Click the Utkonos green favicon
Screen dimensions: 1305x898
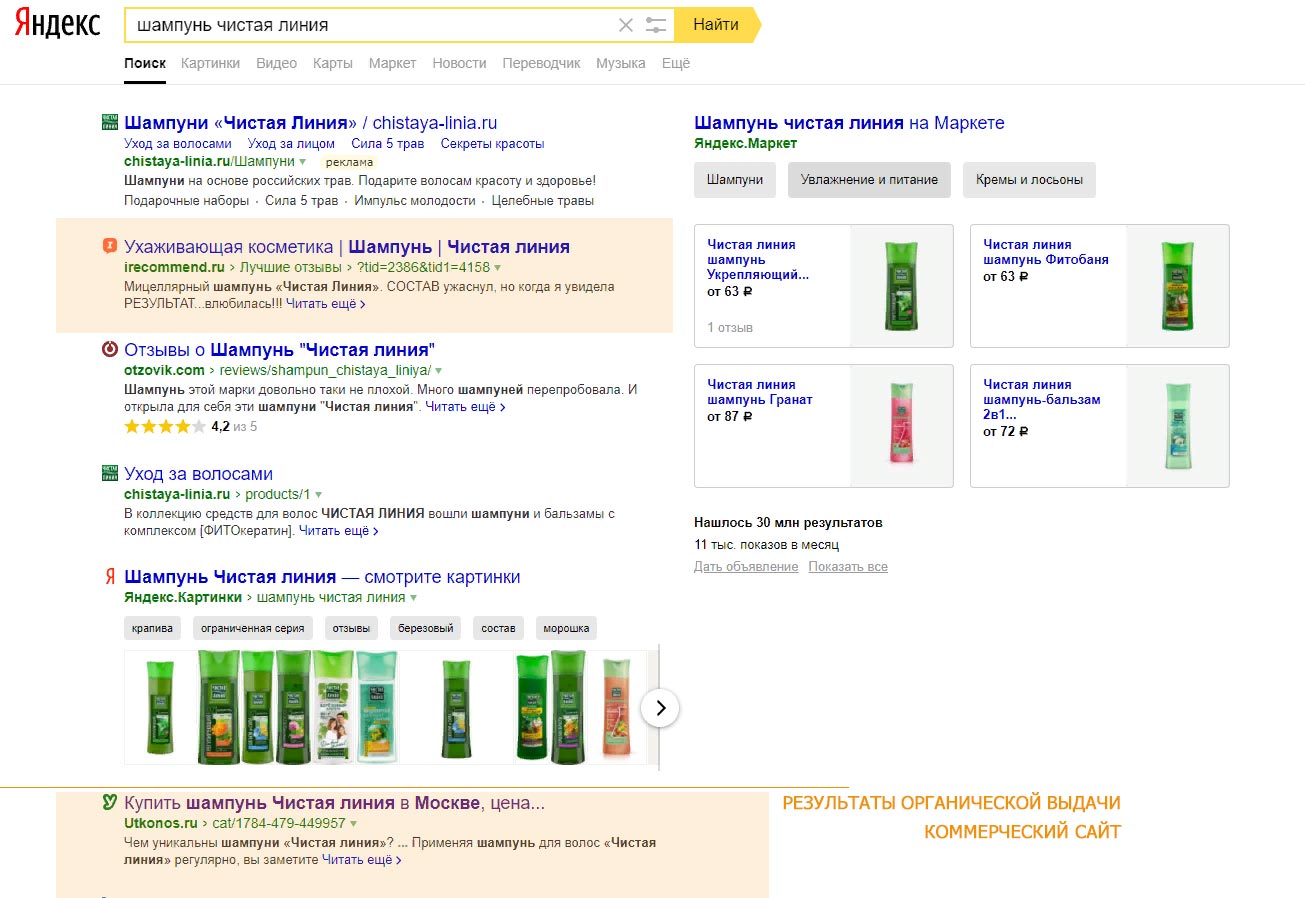pos(110,802)
